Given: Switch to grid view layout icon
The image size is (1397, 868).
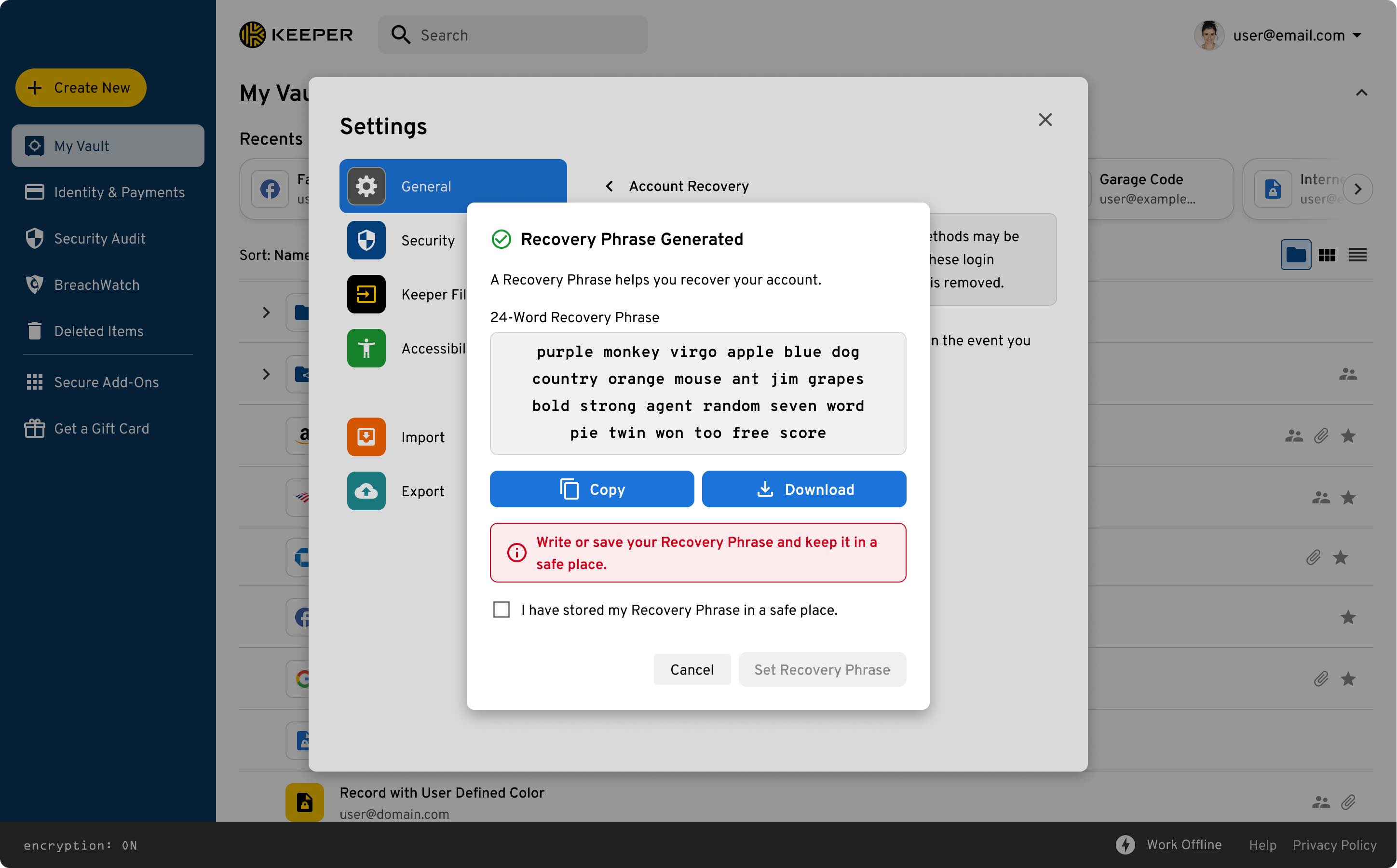Looking at the screenshot, I should point(1327,255).
